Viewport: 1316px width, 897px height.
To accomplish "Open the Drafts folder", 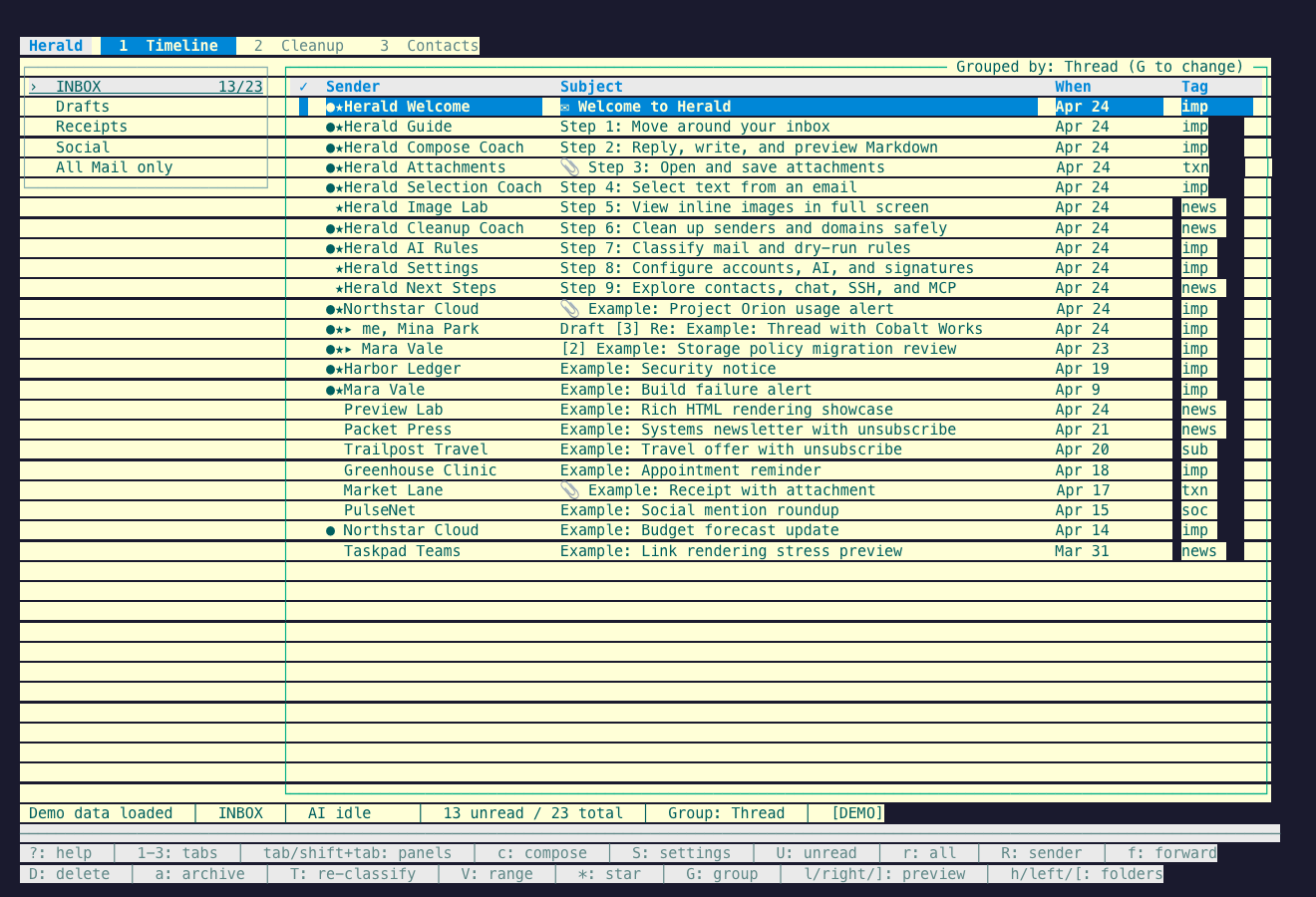I will pos(83,107).
